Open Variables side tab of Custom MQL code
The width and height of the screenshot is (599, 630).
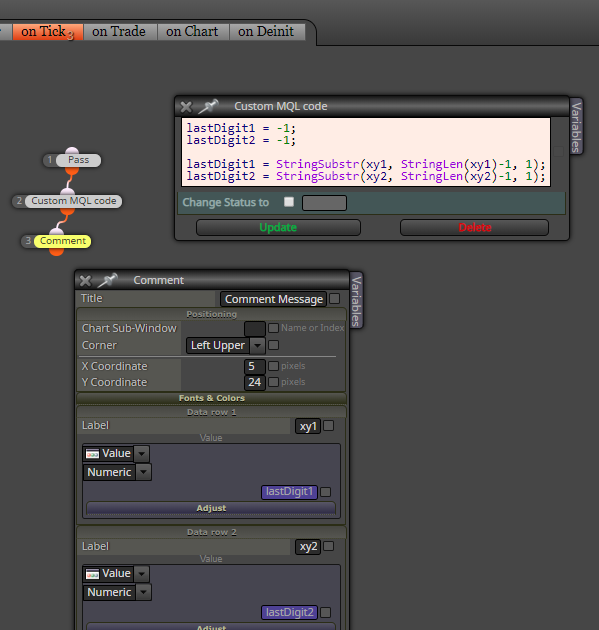coord(577,127)
